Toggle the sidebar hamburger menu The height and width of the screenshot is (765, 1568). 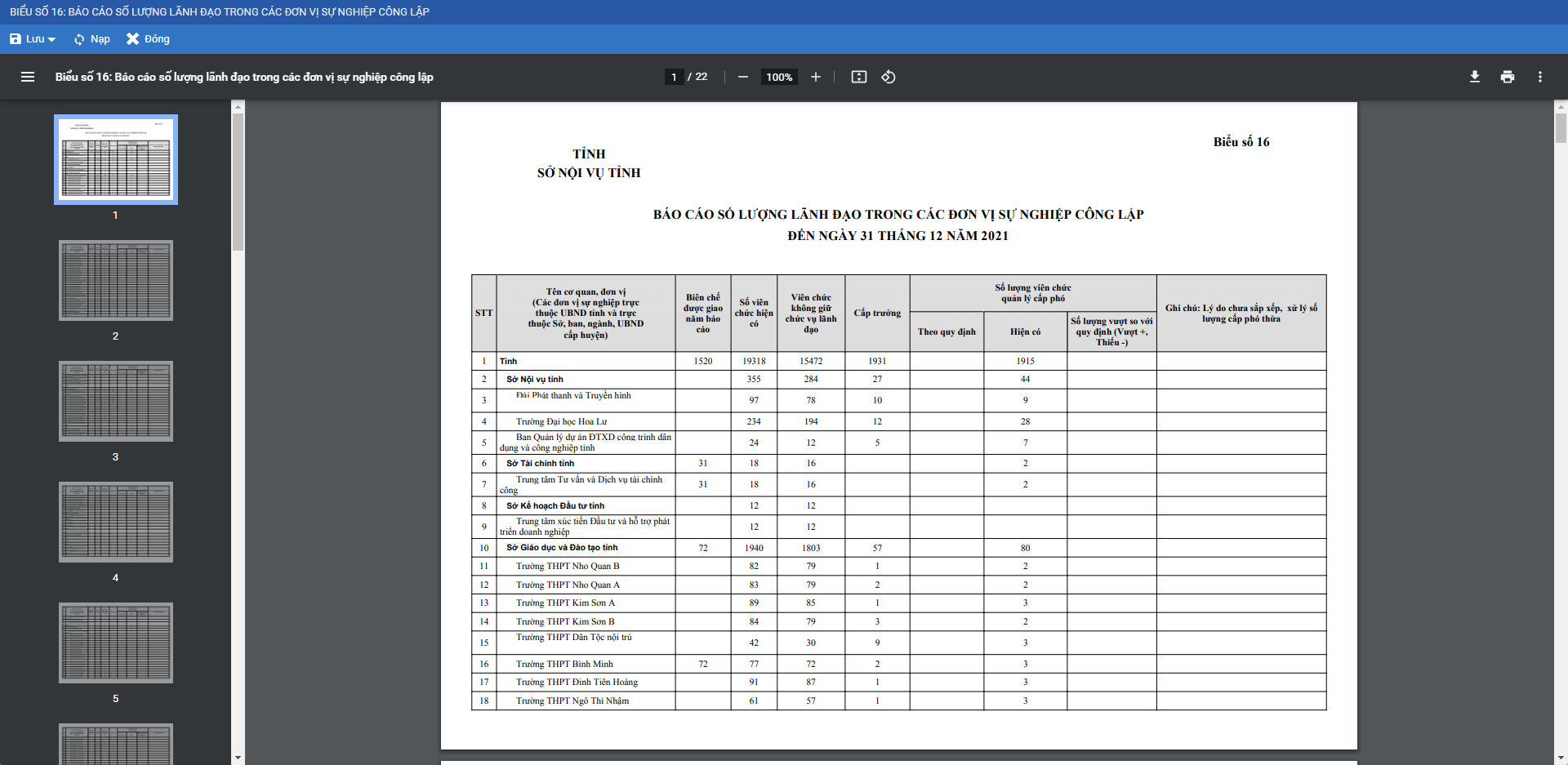pyautogui.click(x=28, y=77)
